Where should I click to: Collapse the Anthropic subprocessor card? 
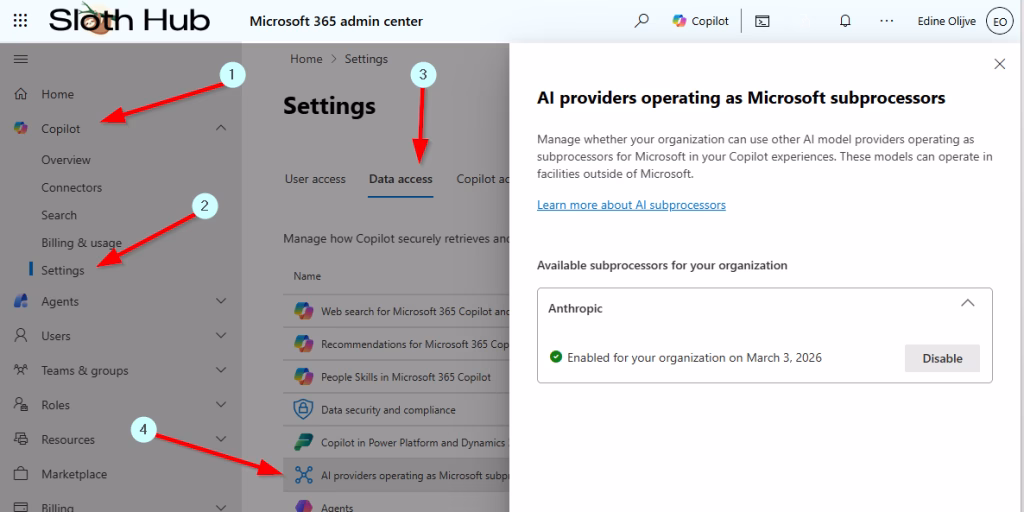pos(968,303)
